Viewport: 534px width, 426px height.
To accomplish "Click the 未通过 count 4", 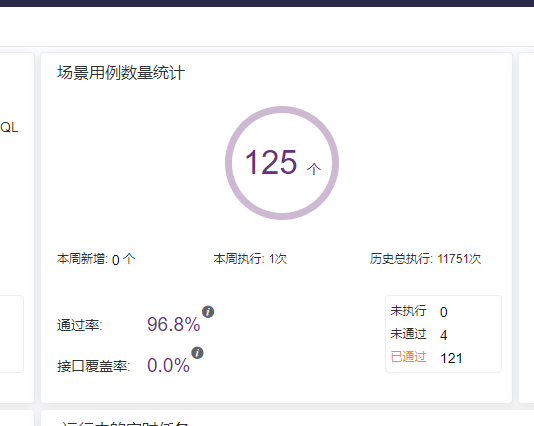I will pyautogui.click(x=443, y=335).
